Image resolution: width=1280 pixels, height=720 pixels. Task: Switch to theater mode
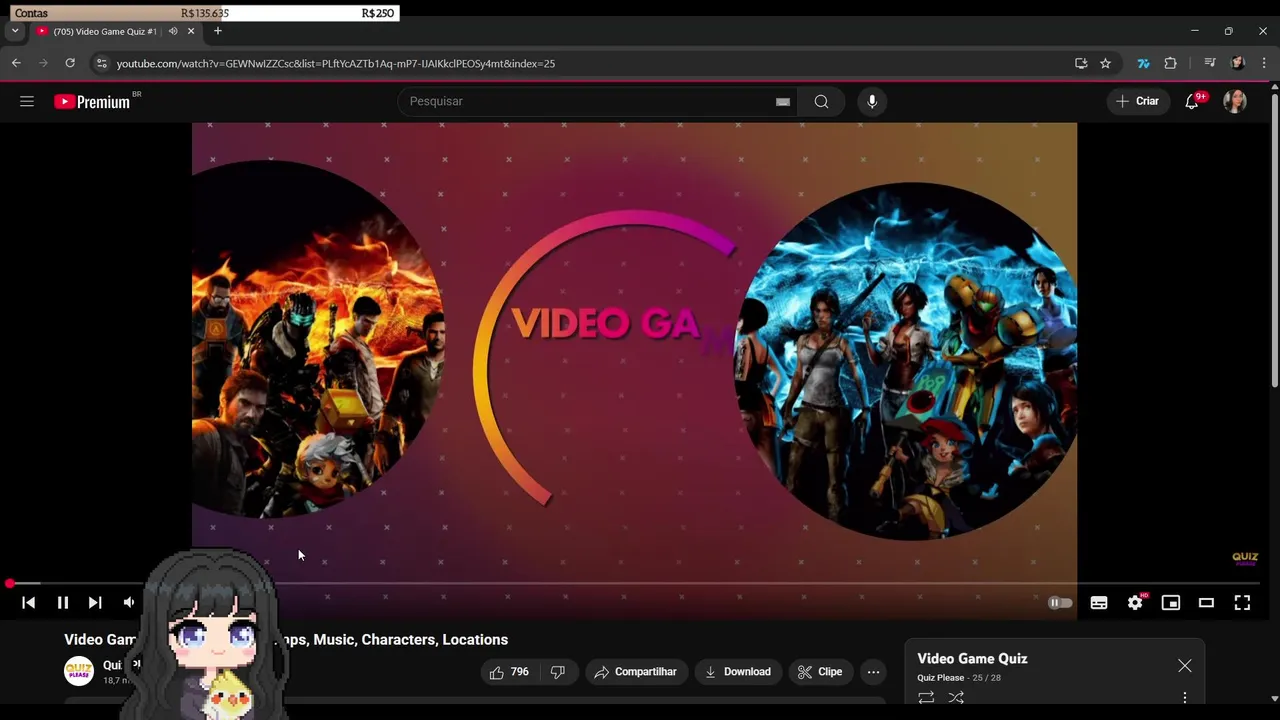point(1206,602)
